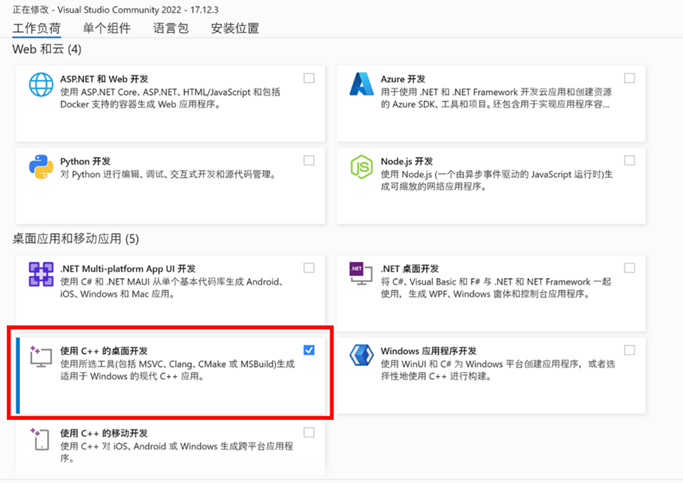Switch to the 安装位置 tab
The width and height of the screenshot is (683, 483).
click(235, 28)
